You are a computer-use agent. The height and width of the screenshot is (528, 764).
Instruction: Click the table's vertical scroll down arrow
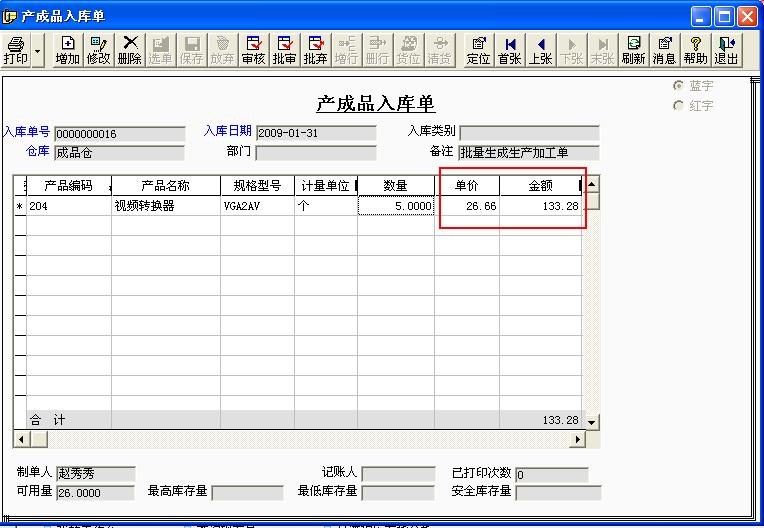click(x=592, y=422)
